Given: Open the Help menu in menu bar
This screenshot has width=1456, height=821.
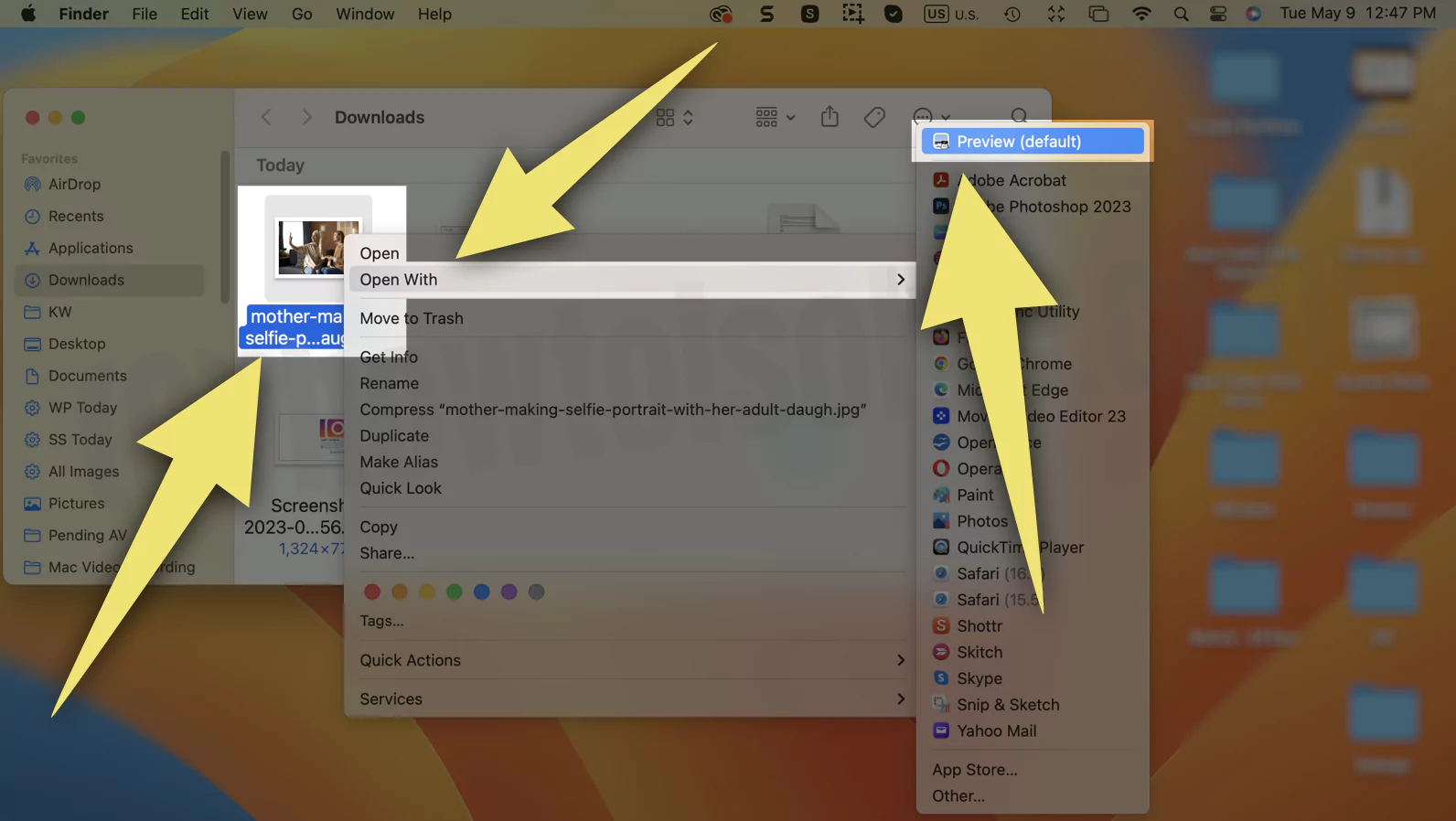Looking at the screenshot, I should (434, 14).
